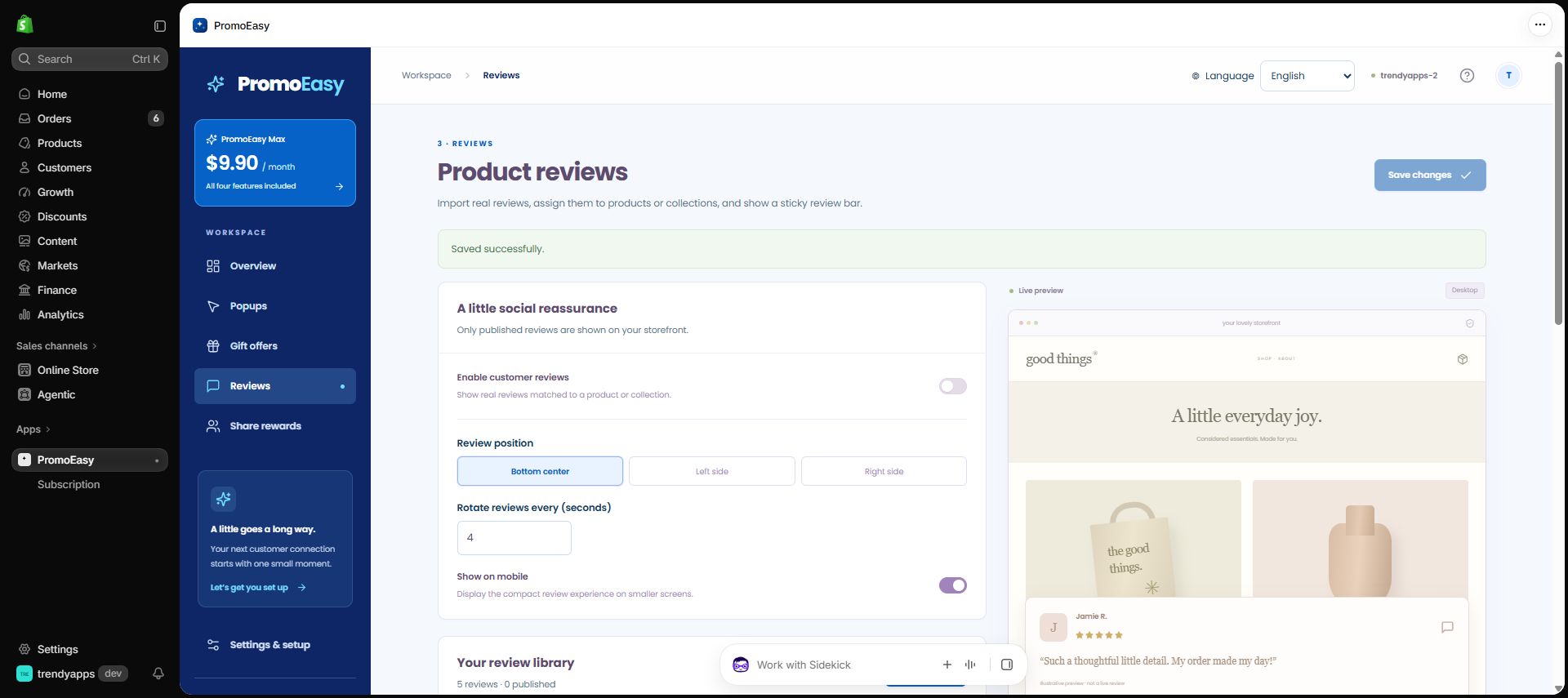Screen dimensions: 1568x698
Task: Select Bottom center review position
Action: tap(540, 471)
